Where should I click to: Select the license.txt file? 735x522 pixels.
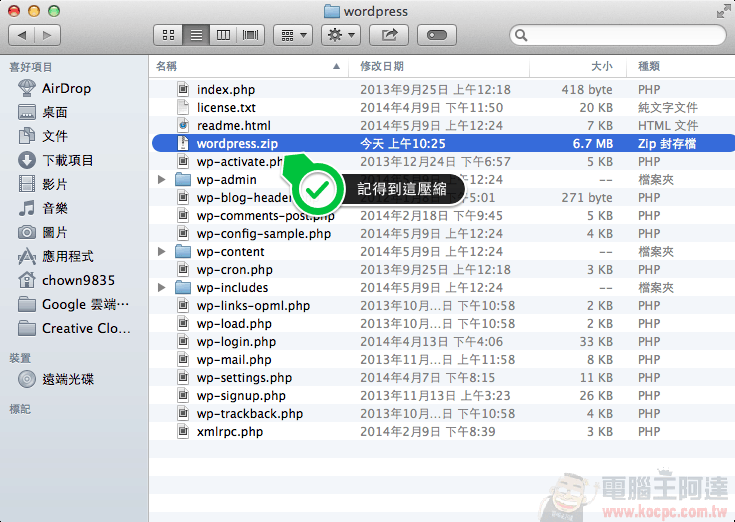coord(442,107)
